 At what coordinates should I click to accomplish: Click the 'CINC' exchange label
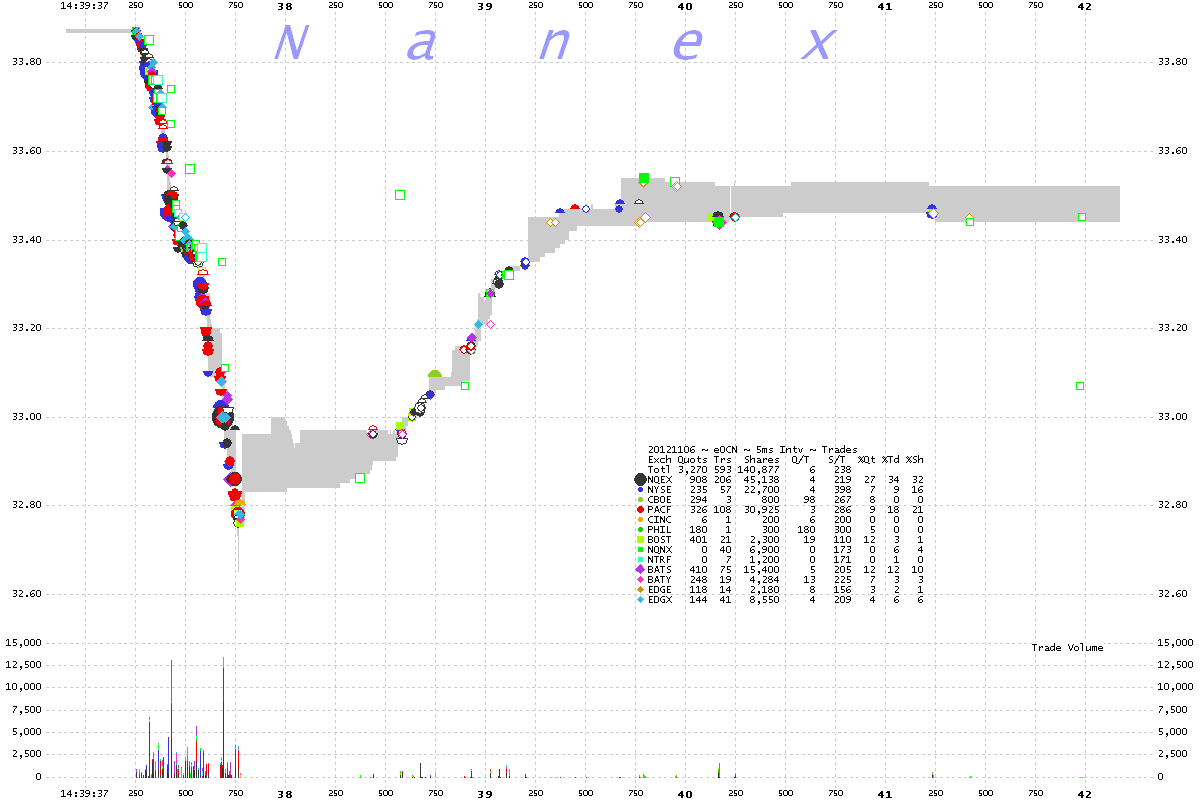click(x=660, y=520)
